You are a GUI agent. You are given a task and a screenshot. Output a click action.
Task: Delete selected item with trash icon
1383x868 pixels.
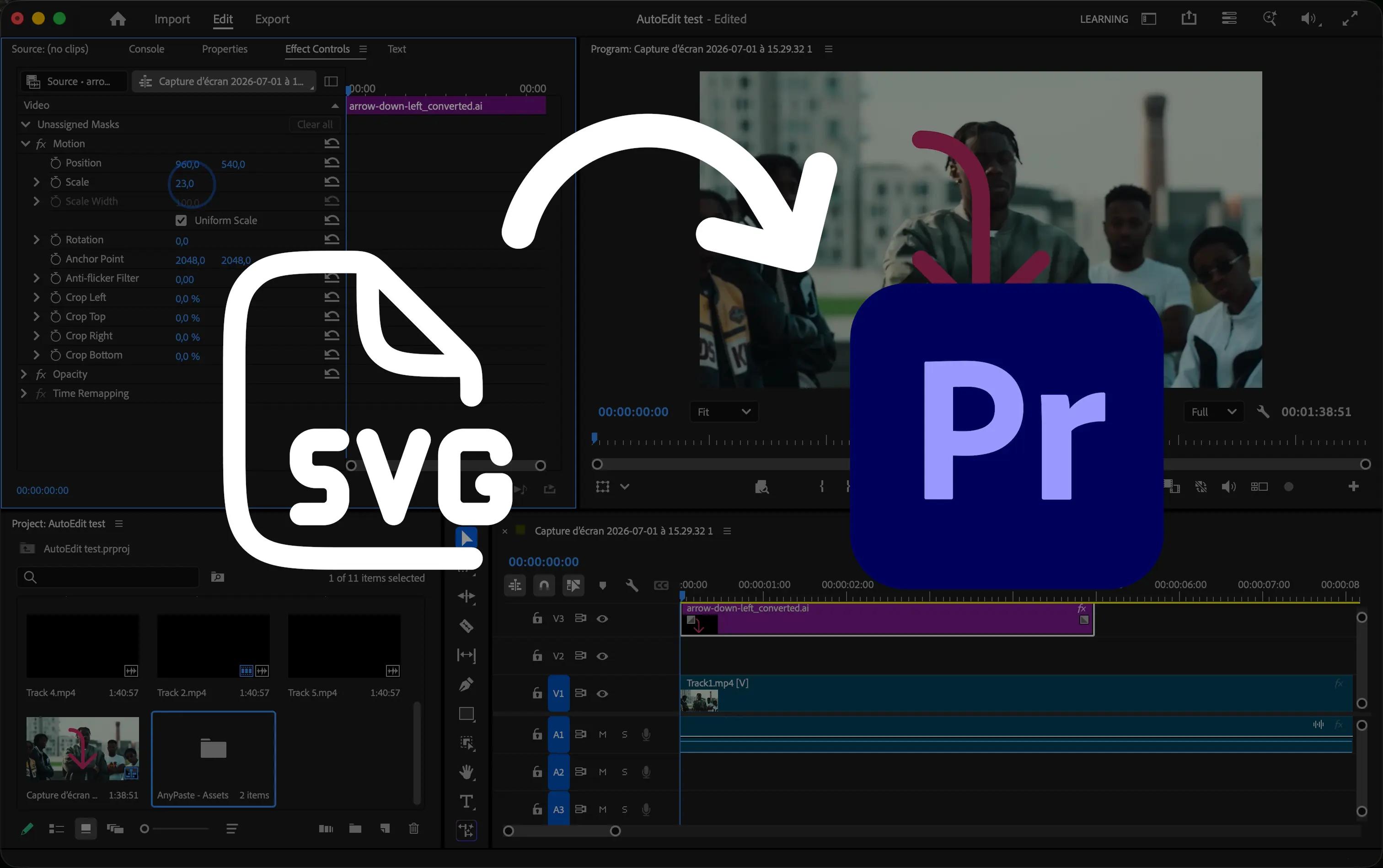pos(413,828)
